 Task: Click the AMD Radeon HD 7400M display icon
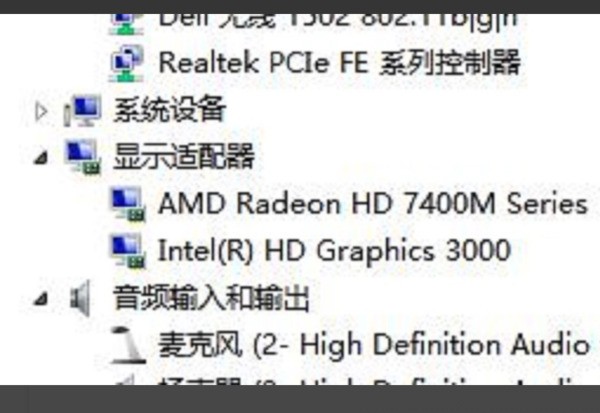[x=128, y=204]
